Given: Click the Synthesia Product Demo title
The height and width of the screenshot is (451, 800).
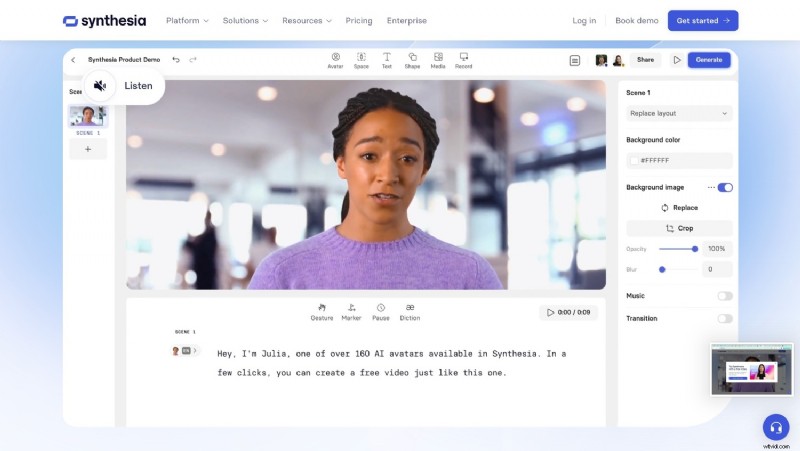Looking at the screenshot, I should pos(124,60).
